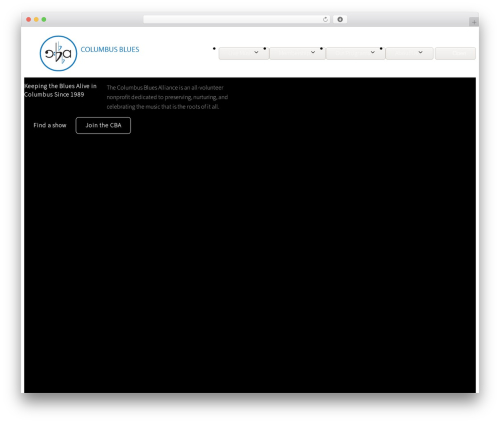Click the Find a show link
Screen dimensions: 500x423
[x=50, y=125]
